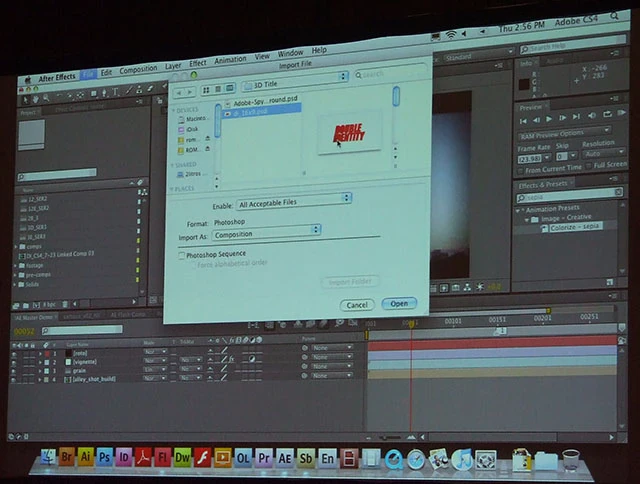This screenshot has height=484, width=640.
Task: Choose column view in Import File dialog
Action: (x=230, y=88)
